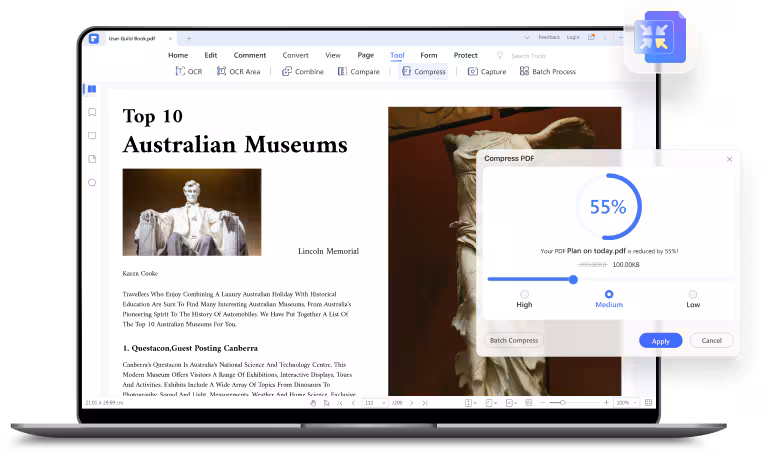Select Medium compression level
The image size is (766, 456).
tap(609, 294)
